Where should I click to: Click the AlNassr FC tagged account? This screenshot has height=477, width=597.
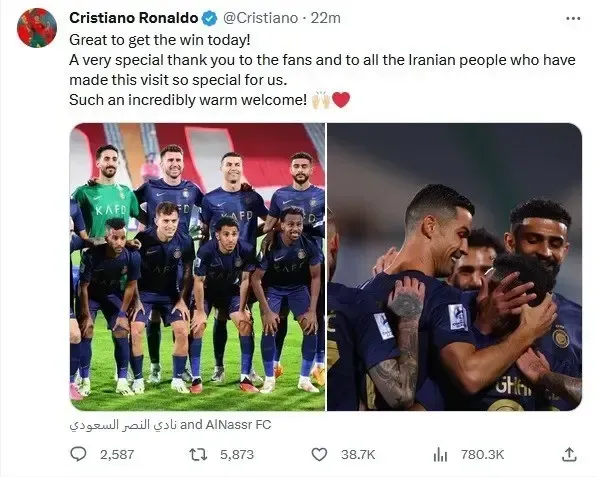[x=238, y=424]
